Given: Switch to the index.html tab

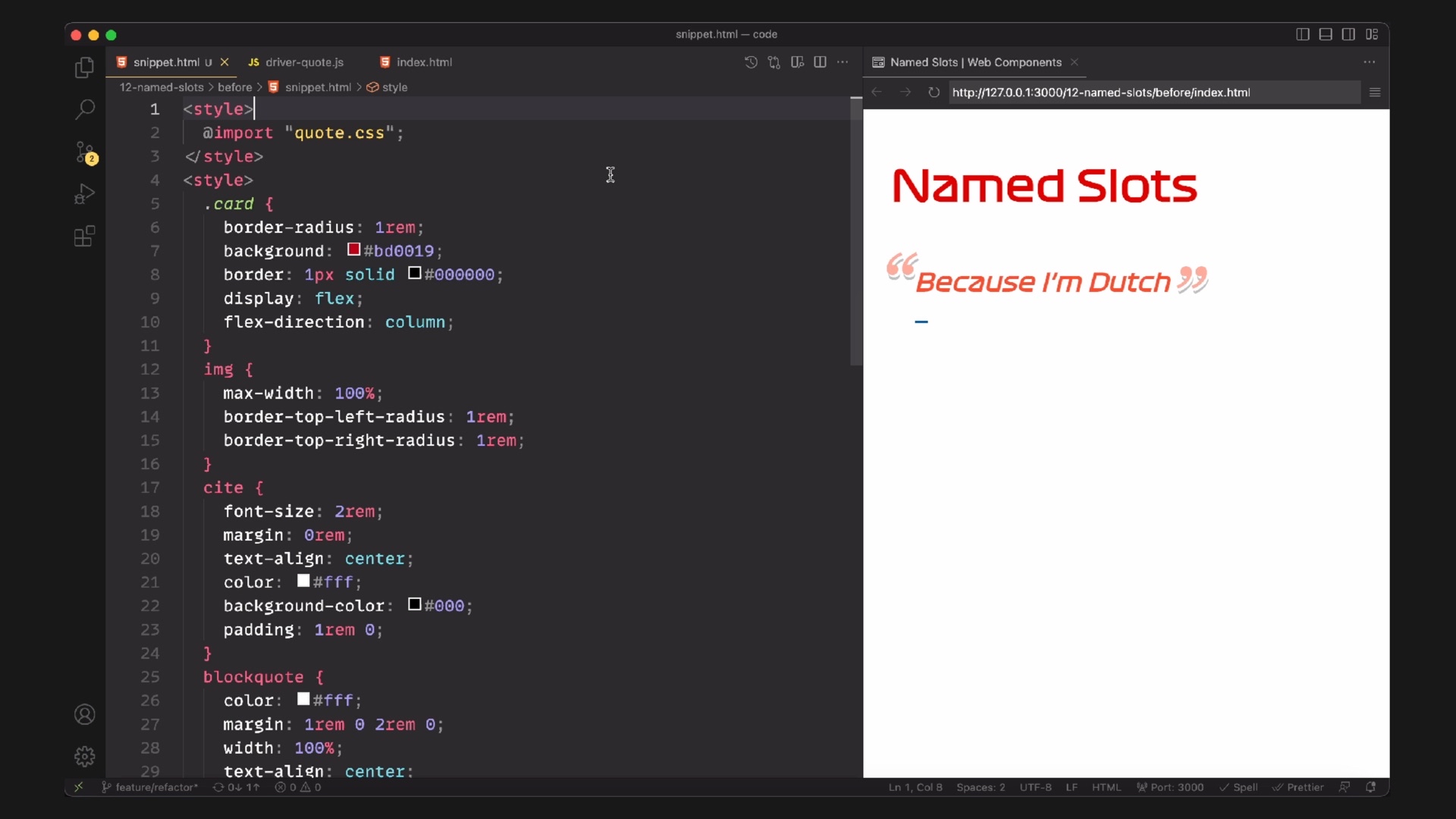Looking at the screenshot, I should click(423, 62).
